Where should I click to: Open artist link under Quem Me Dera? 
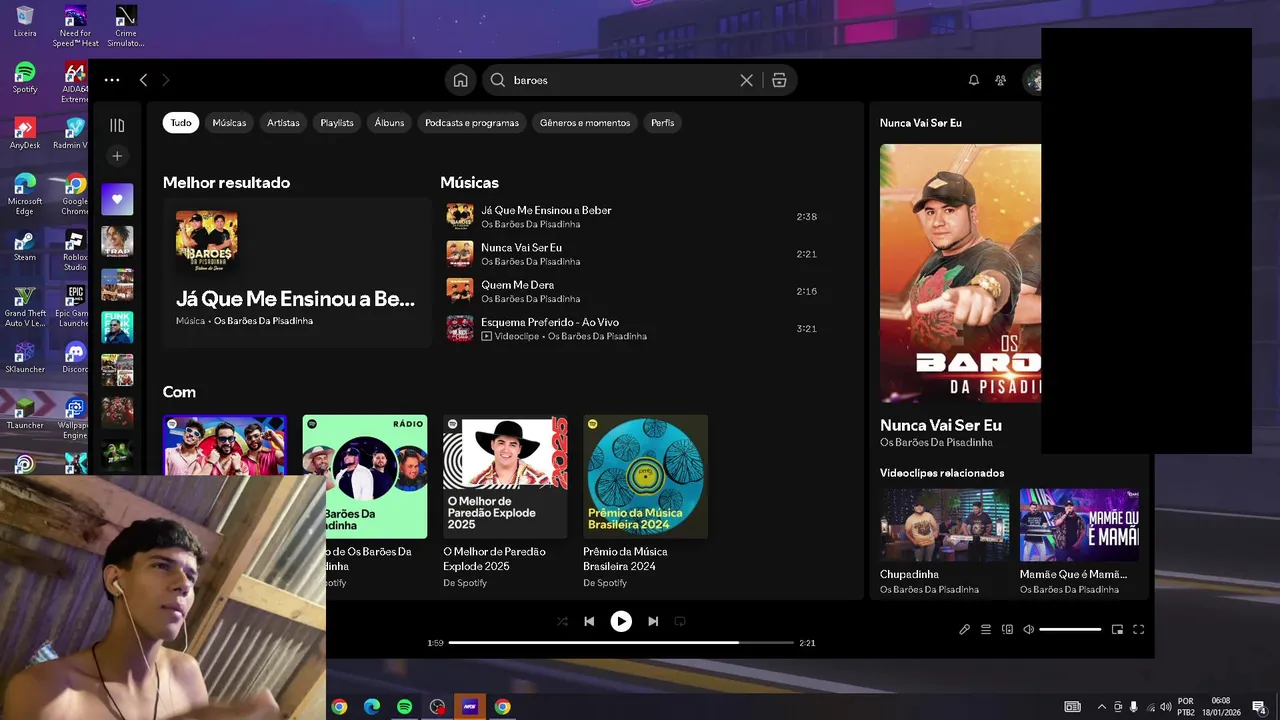tap(530, 299)
